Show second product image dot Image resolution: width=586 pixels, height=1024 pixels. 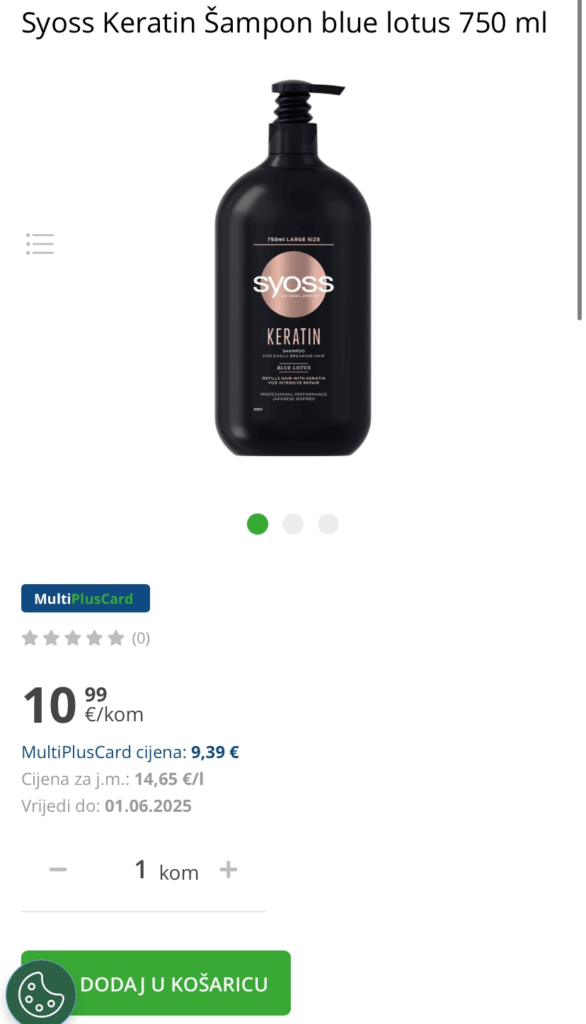click(x=293, y=524)
